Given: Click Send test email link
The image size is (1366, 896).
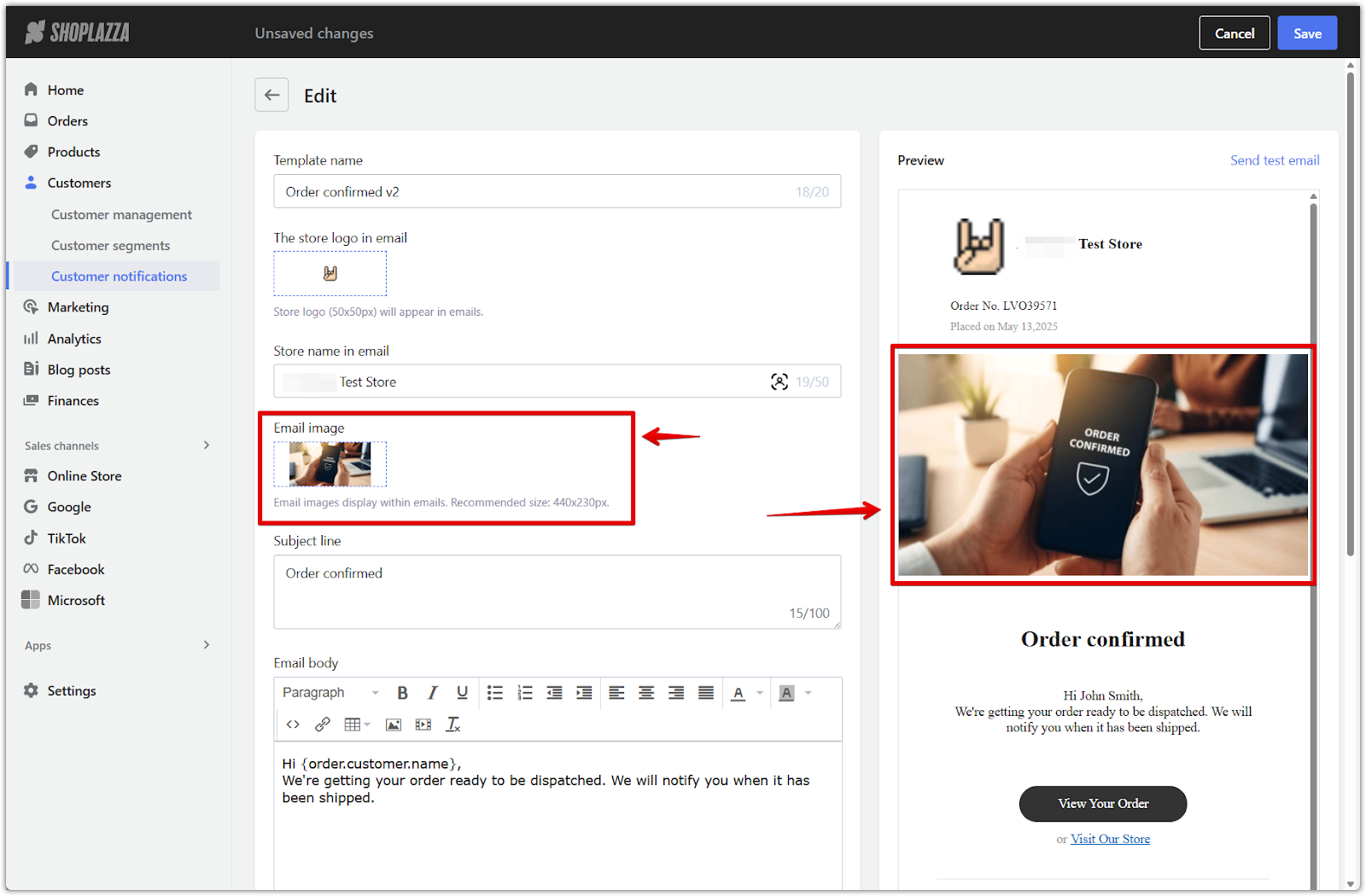Looking at the screenshot, I should click(1275, 160).
